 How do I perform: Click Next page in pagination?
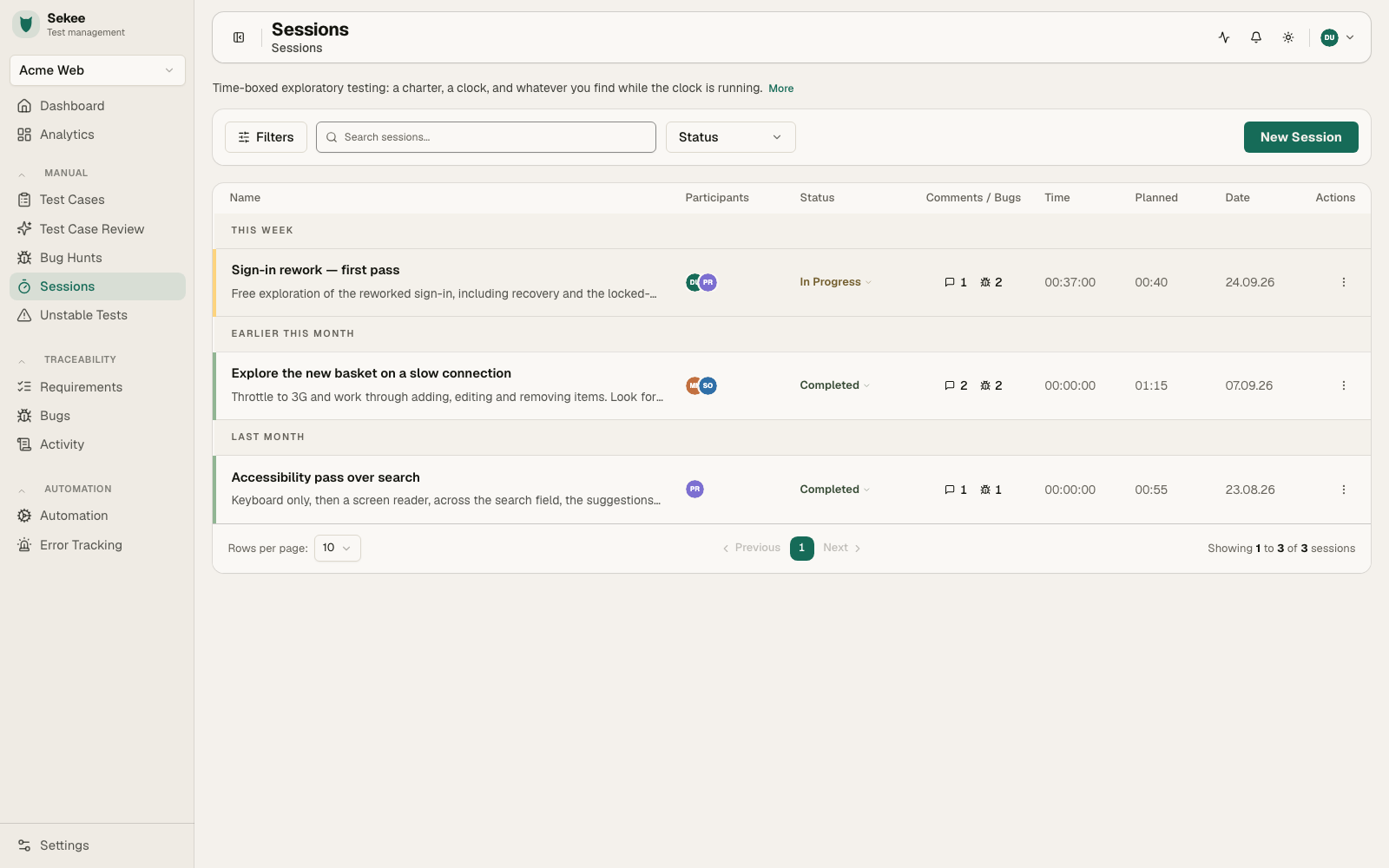(841, 548)
